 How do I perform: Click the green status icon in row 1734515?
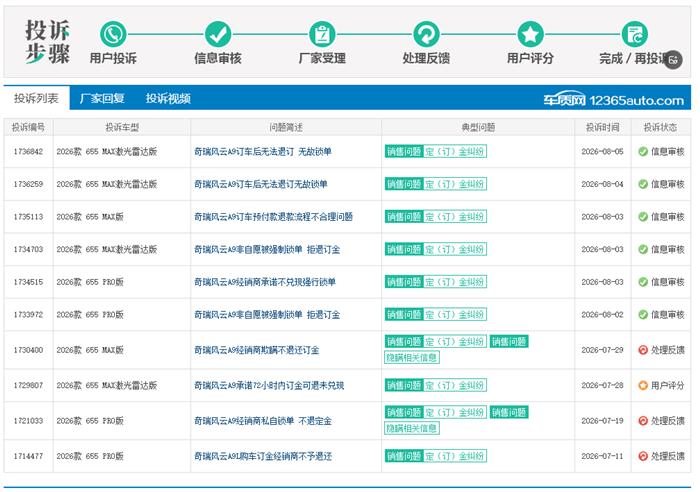(643, 282)
